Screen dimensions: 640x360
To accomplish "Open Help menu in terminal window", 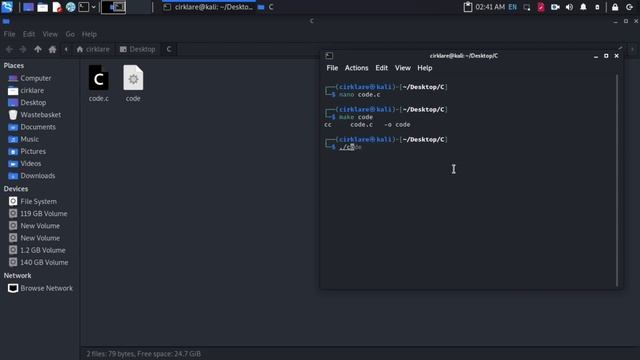I will [424, 68].
